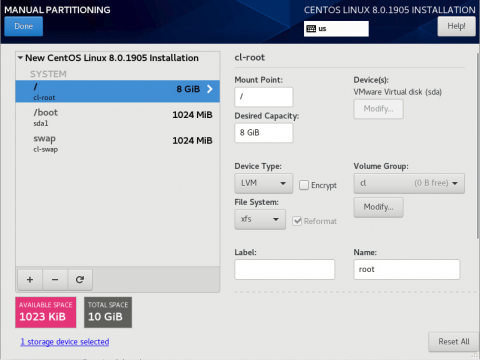Open the Device Type LVM dropdown

click(264, 183)
